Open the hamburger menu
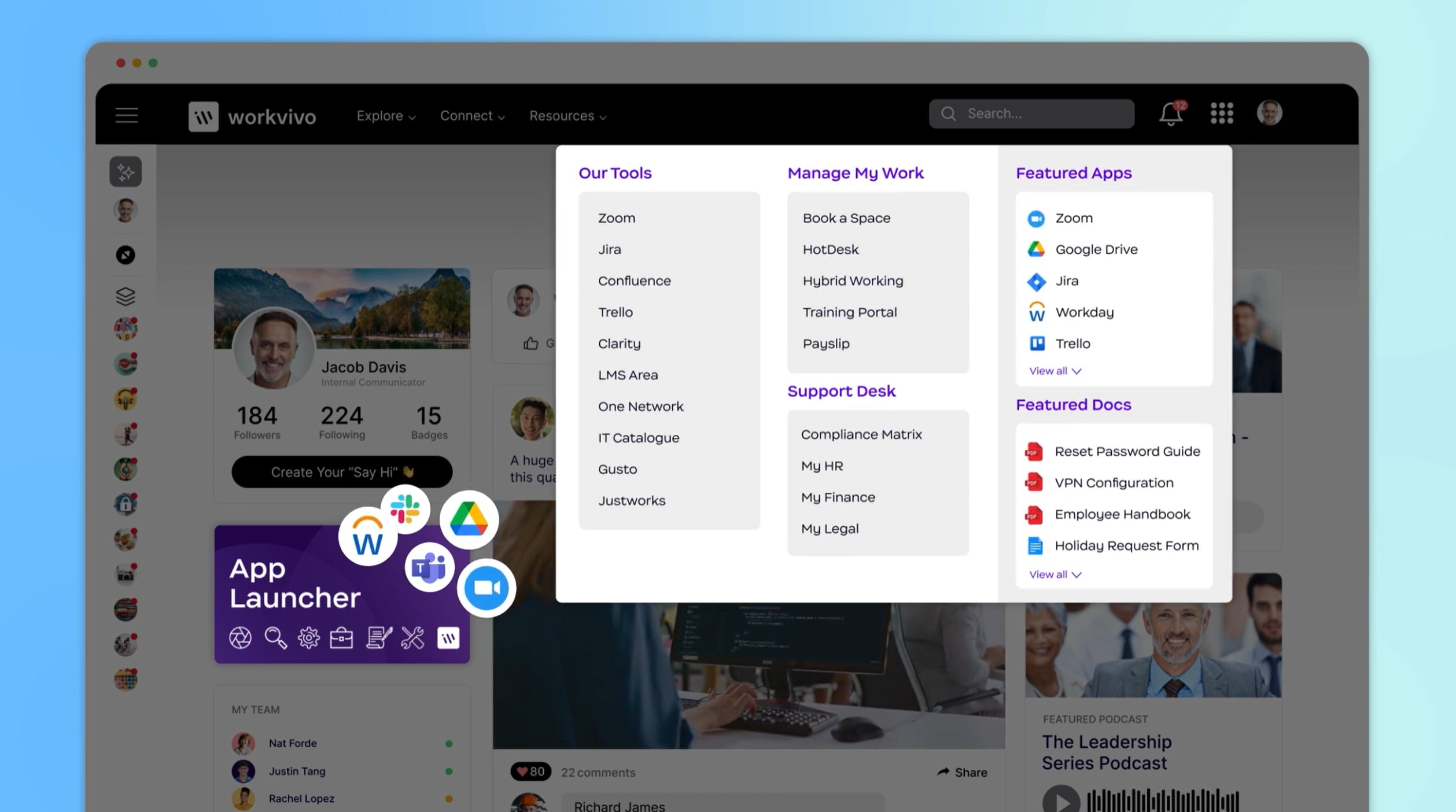Image resolution: width=1456 pixels, height=812 pixels. click(x=126, y=115)
